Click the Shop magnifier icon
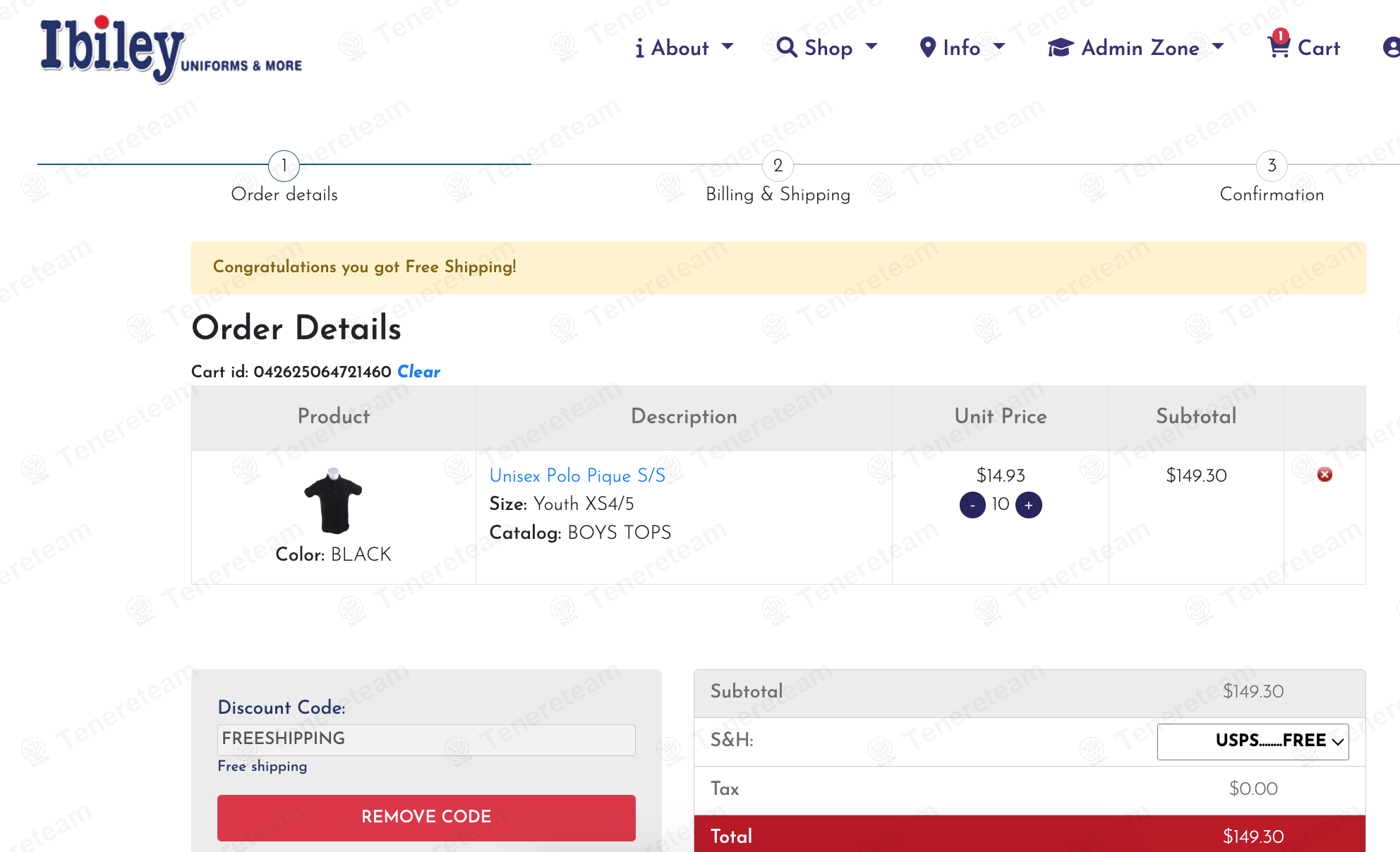The width and height of the screenshot is (1400, 852). click(785, 47)
